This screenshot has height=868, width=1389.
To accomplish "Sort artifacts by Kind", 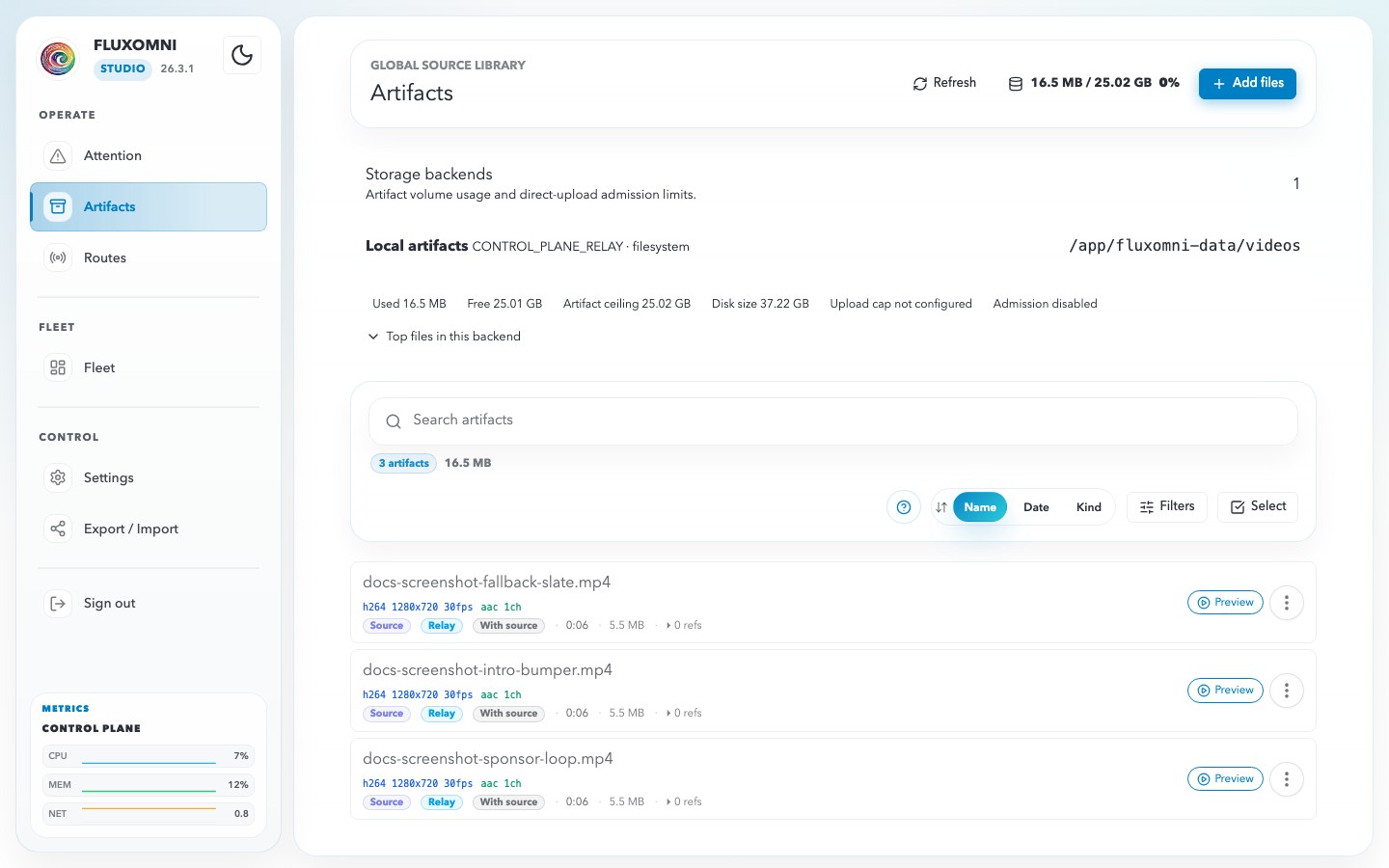I will click(x=1089, y=507).
